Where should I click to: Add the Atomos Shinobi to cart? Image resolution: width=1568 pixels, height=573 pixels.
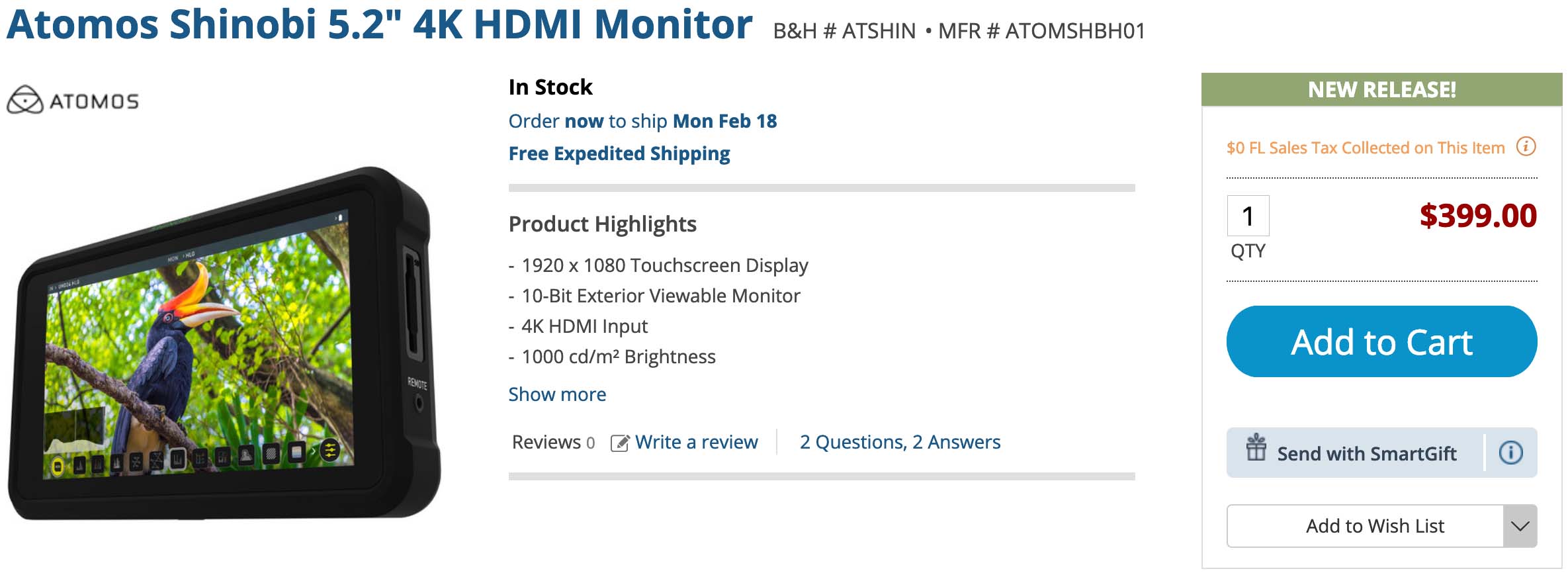1381,341
